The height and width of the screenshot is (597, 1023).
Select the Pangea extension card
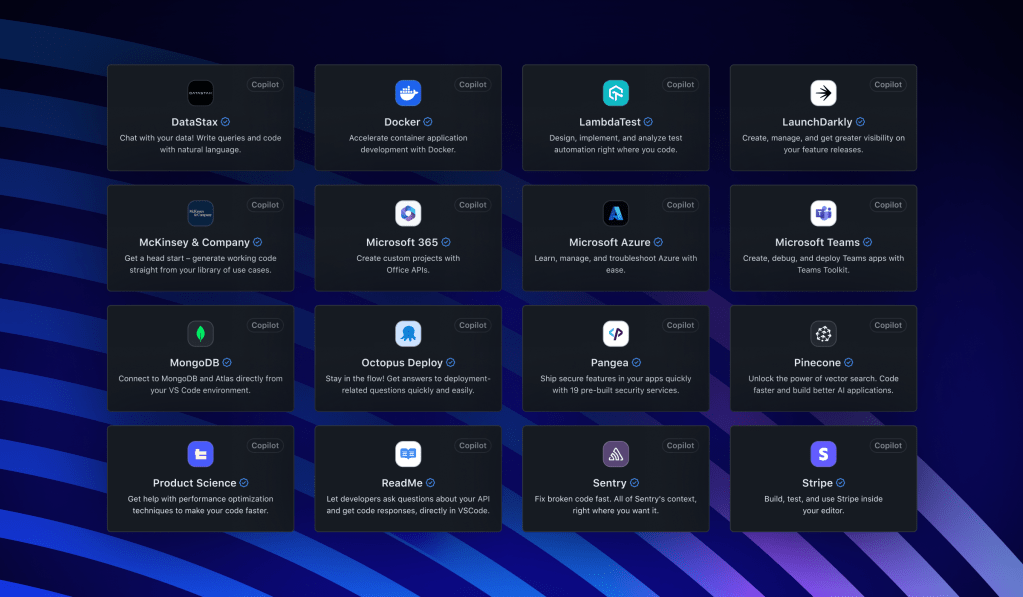pyautogui.click(x=615, y=358)
